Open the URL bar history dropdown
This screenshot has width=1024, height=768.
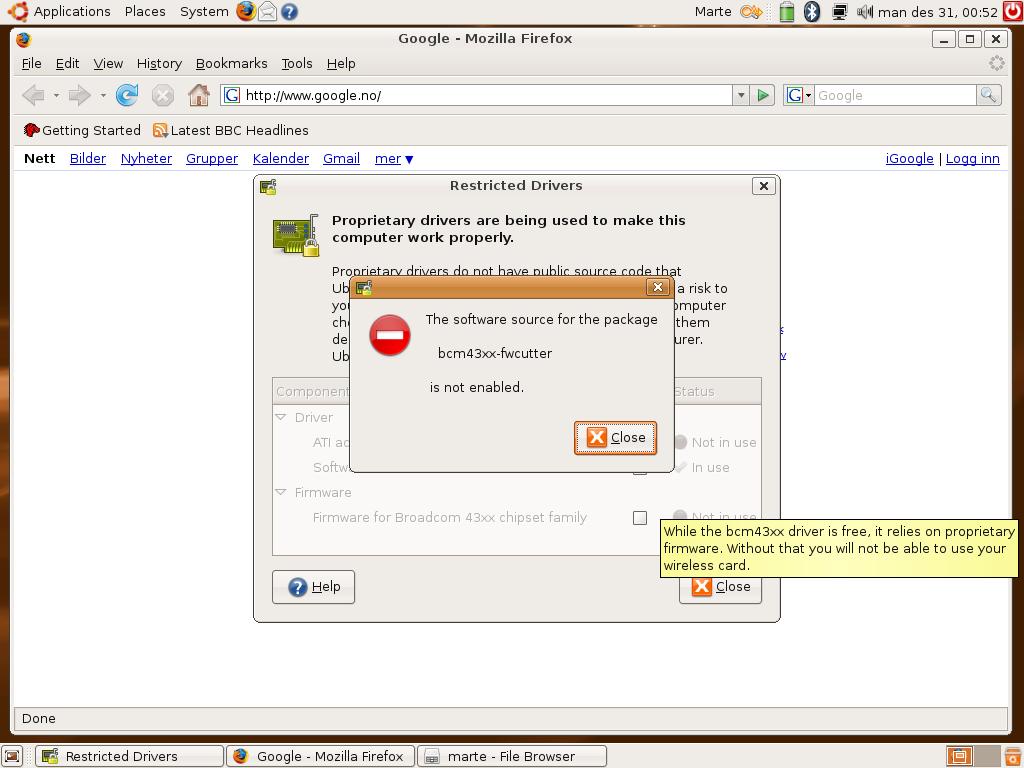[x=741, y=95]
